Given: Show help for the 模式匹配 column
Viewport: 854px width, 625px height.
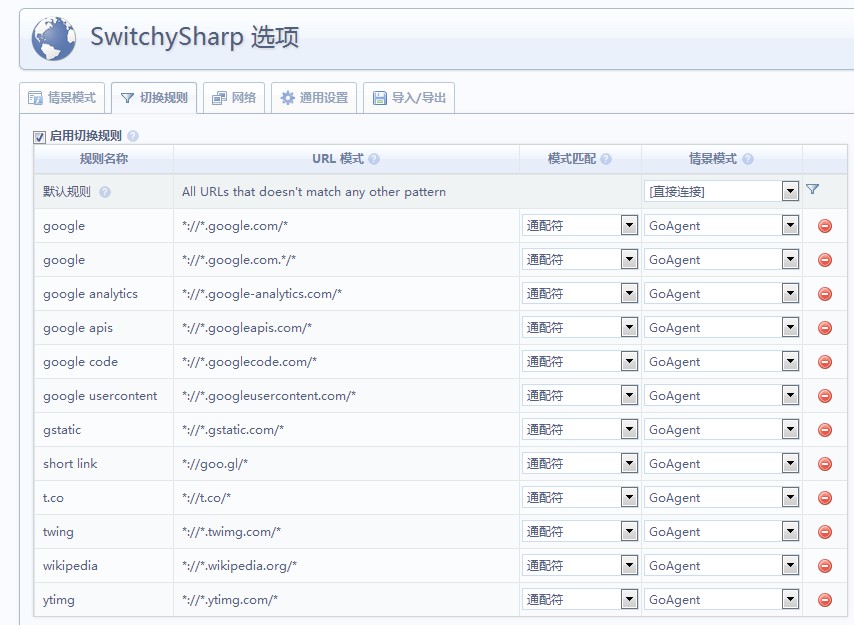Looking at the screenshot, I should pos(606,159).
